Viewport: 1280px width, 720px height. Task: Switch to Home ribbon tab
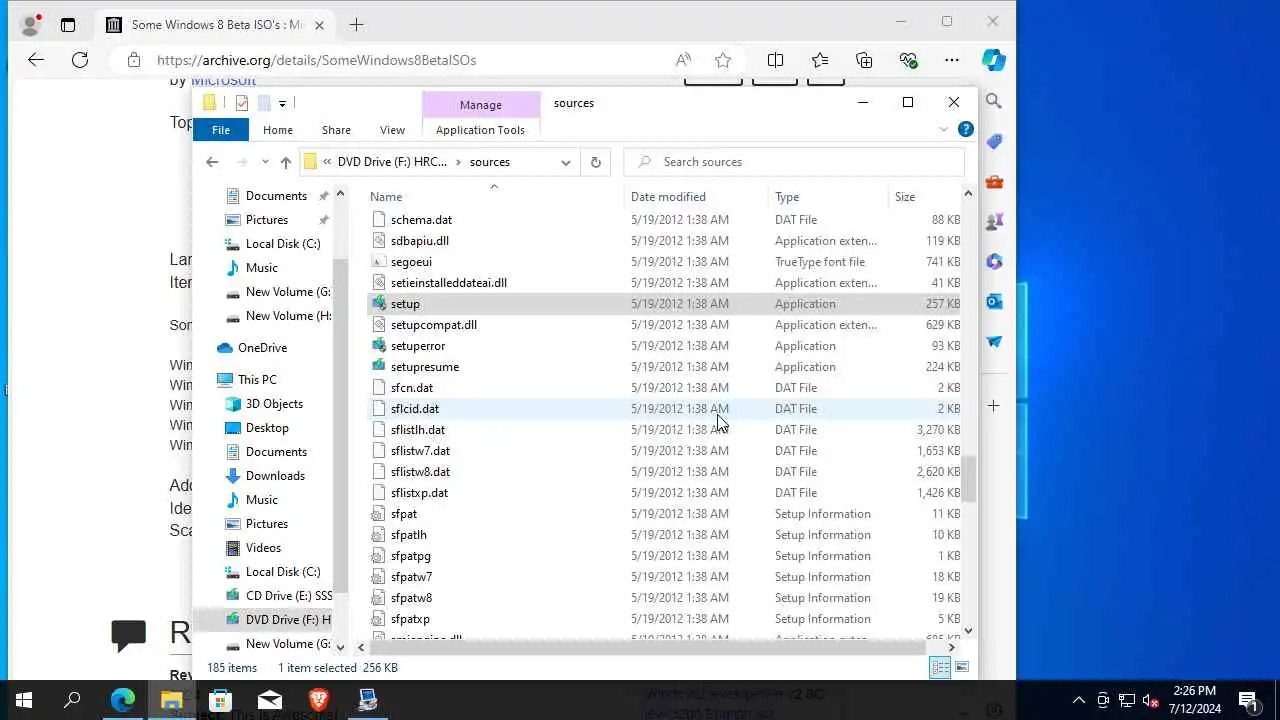[278, 130]
